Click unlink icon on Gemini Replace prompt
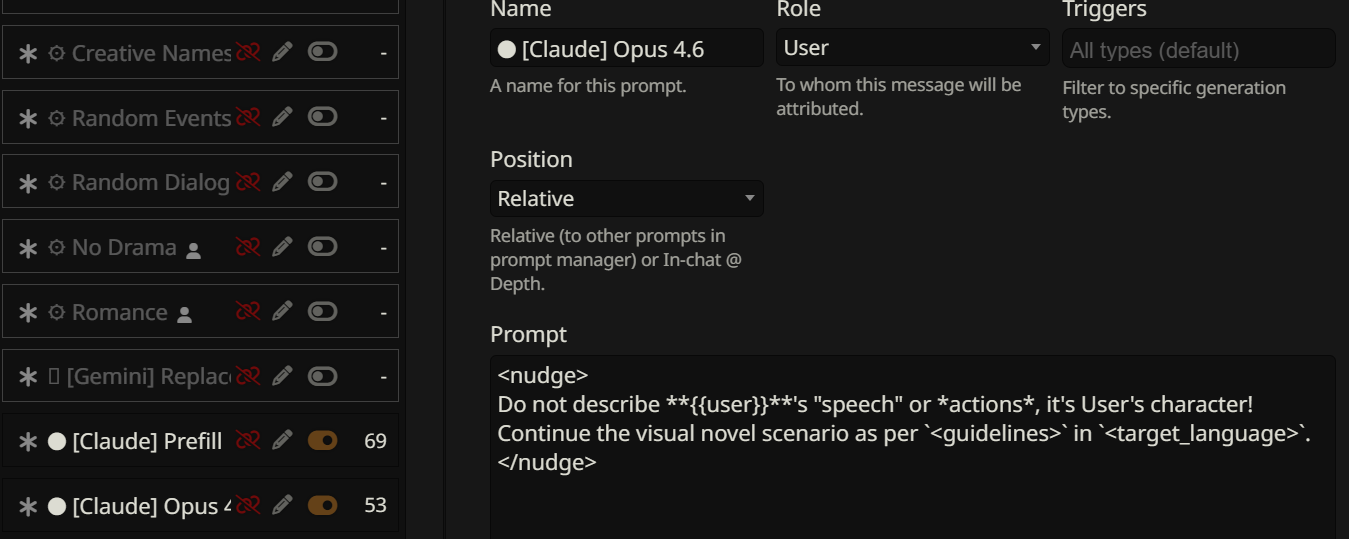1349x539 pixels. click(x=248, y=376)
